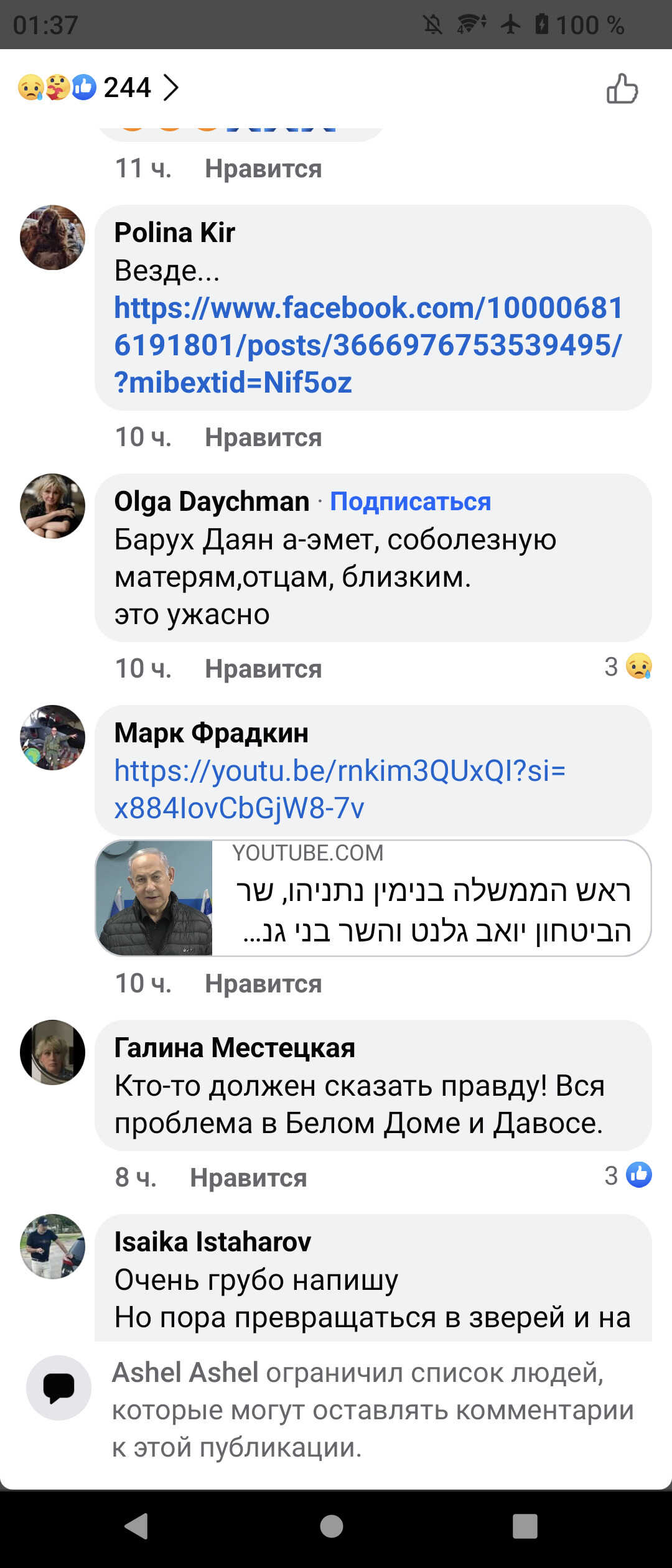Viewport: 672px width, 1568px height.
Task: Open the reaction emojis summary at top
Action: coord(57,88)
